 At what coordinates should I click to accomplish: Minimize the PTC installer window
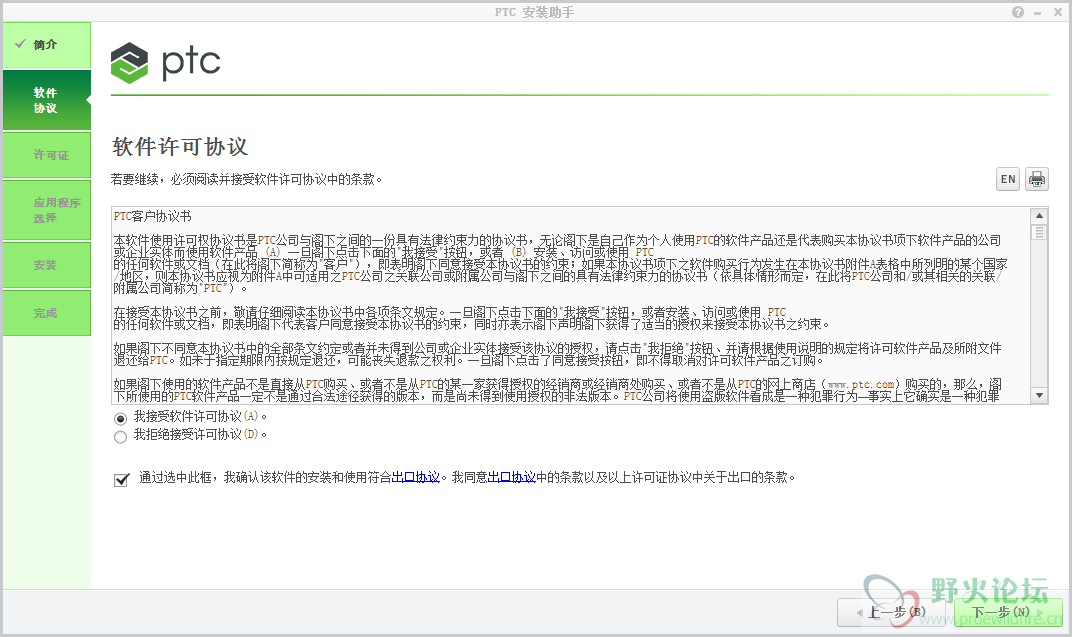point(1038,12)
